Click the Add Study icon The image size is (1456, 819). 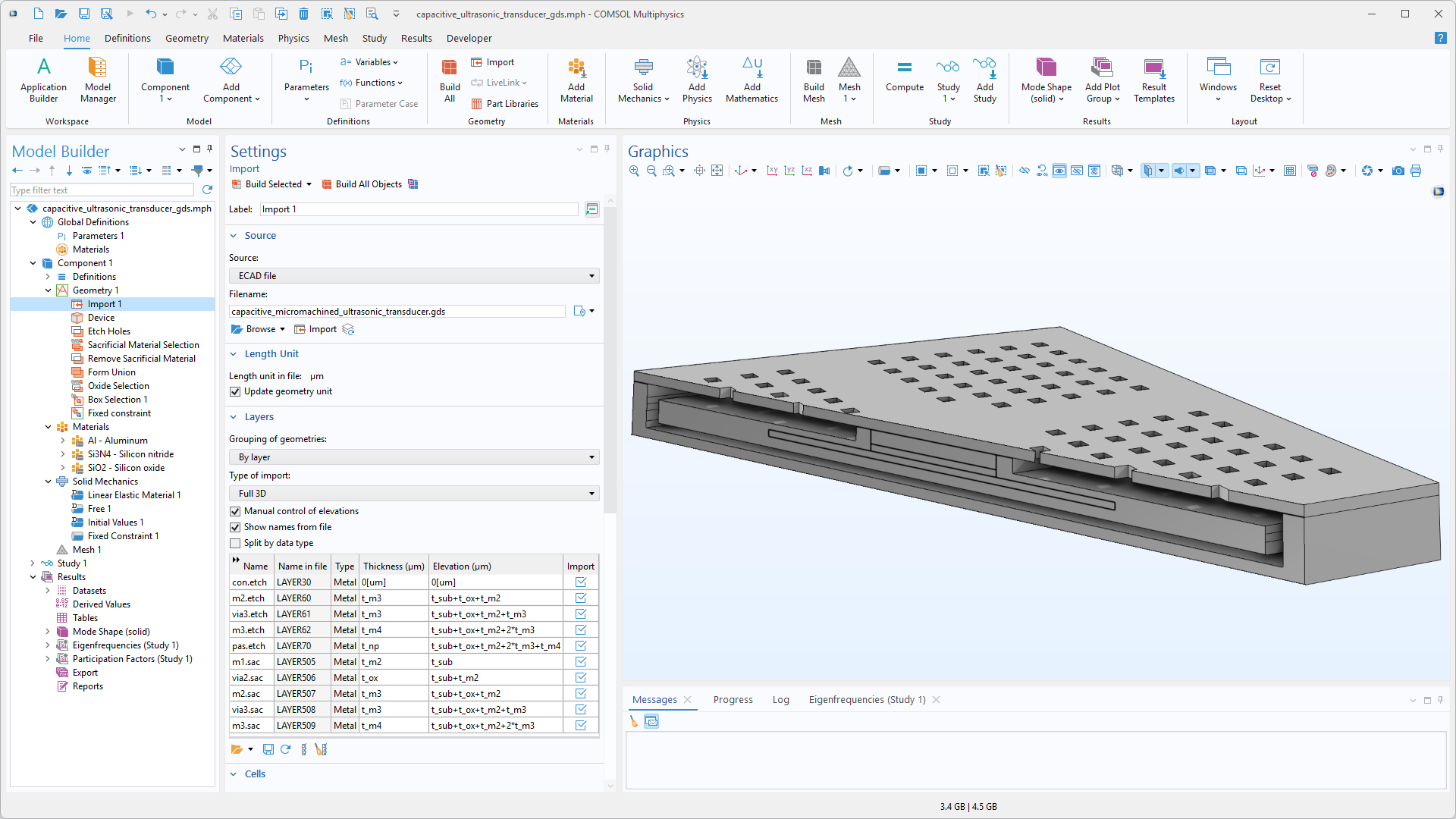coord(985,80)
